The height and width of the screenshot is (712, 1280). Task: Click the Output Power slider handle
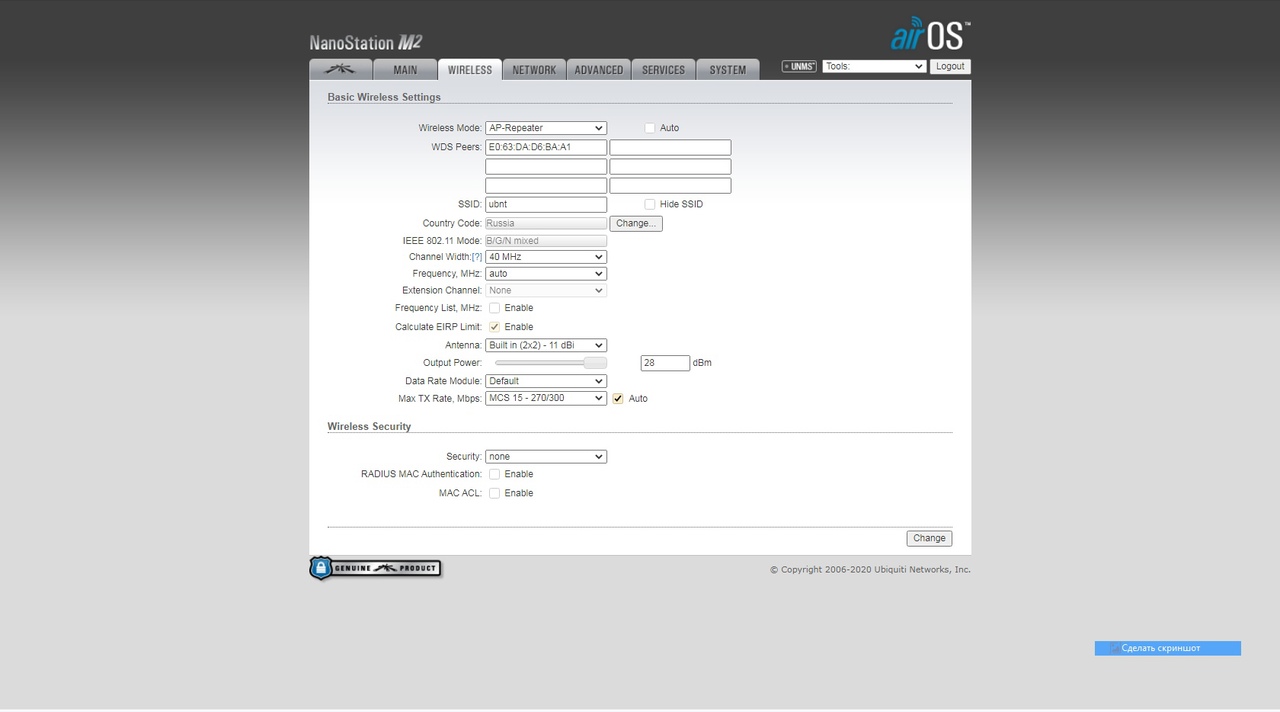pos(595,363)
